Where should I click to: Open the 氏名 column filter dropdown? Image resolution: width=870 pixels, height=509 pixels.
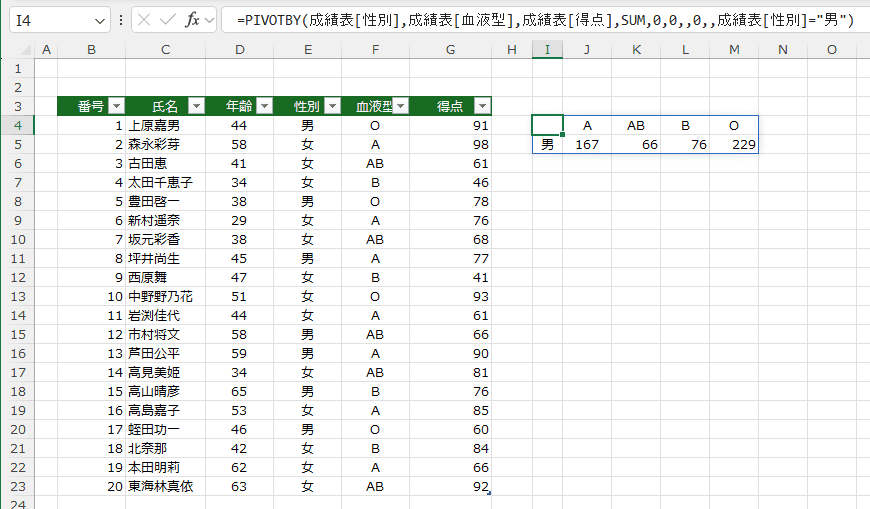pyautogui.click(x=196, y=106)
